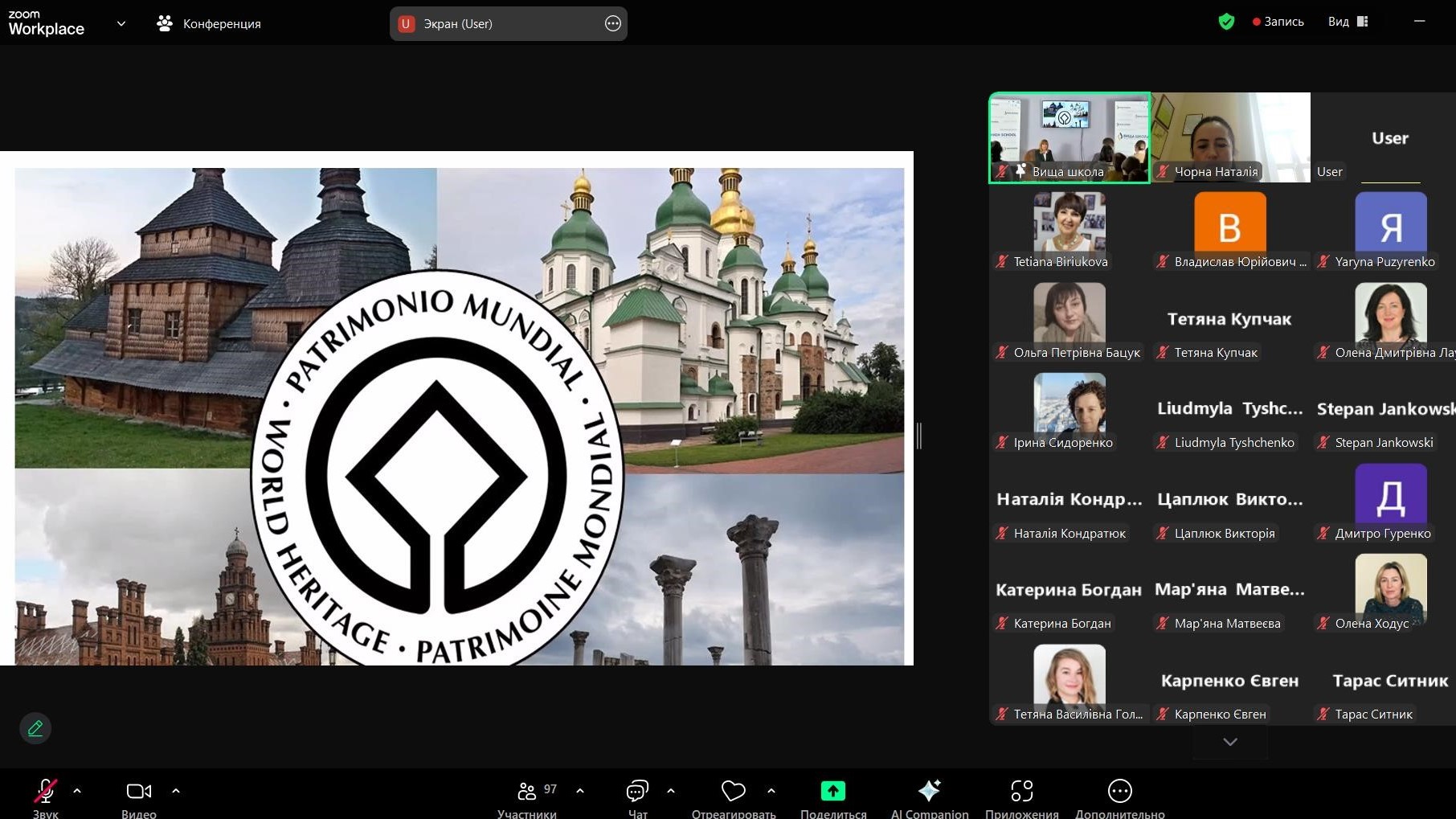Viewport: 1456px width, 819px height.
Task: Open the AI Companion panel
Action: pyautogui.click(x=929, y=792)
